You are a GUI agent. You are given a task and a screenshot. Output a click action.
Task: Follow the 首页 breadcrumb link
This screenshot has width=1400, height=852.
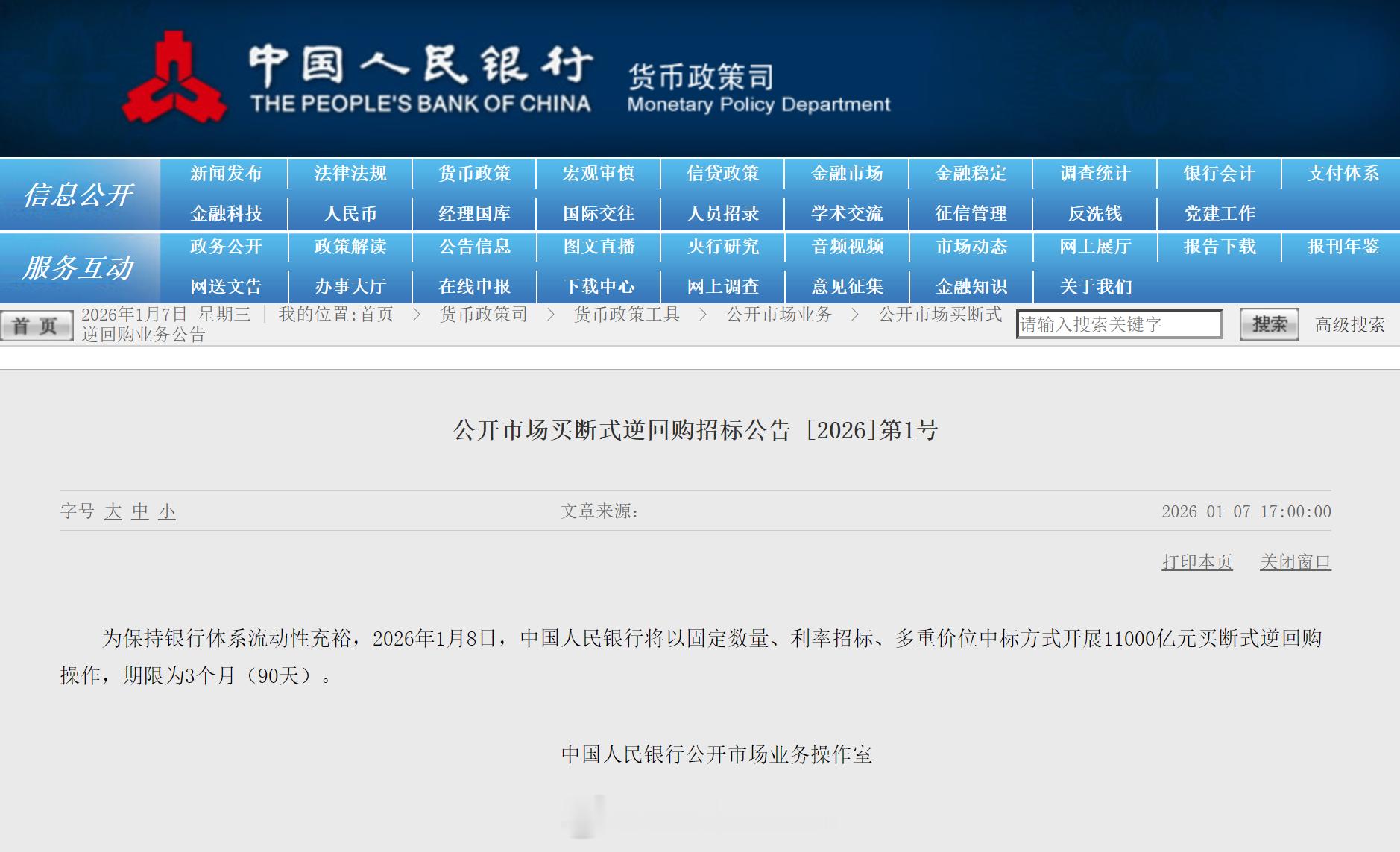(377, 315)
